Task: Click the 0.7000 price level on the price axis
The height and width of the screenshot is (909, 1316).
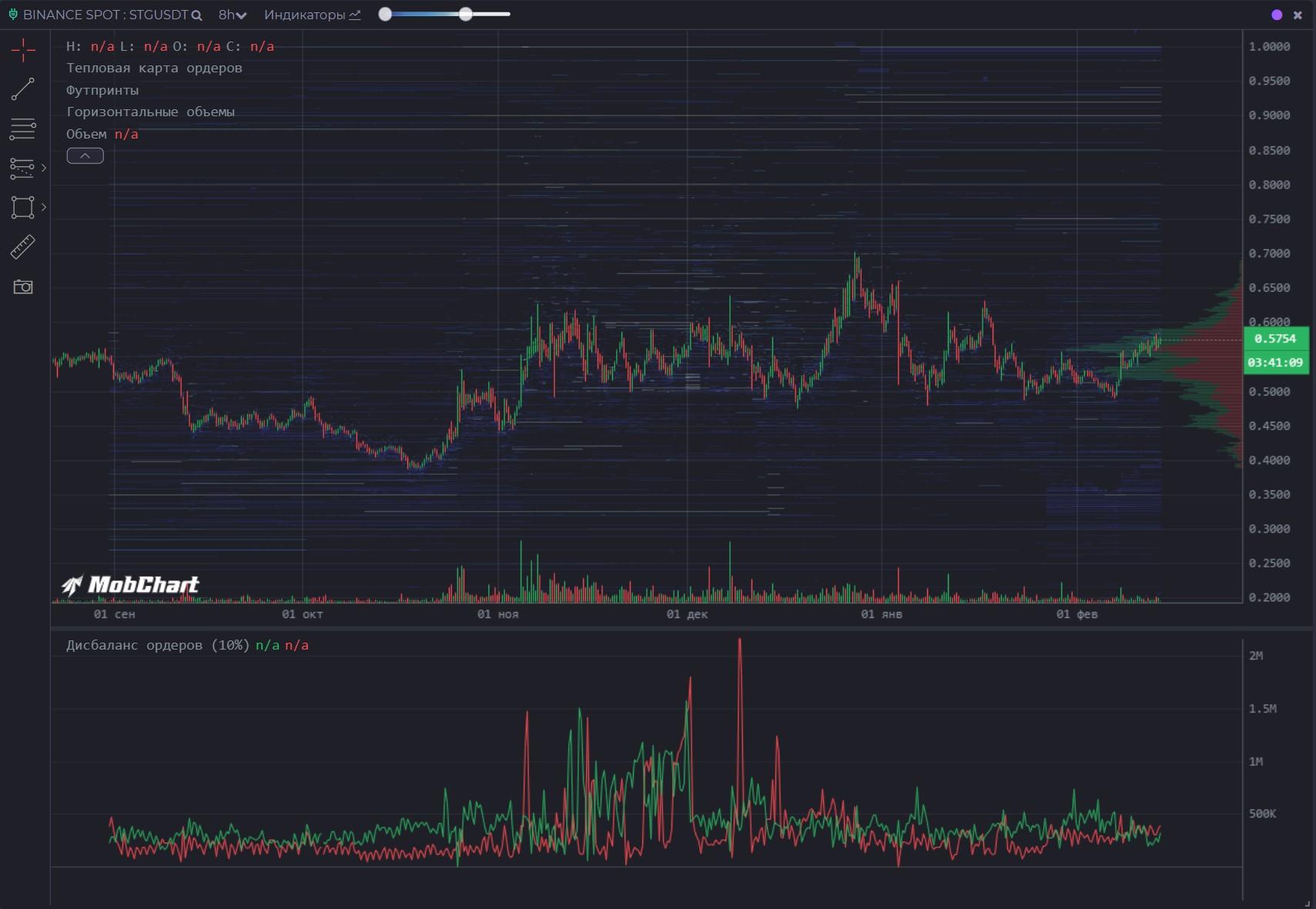Action: click(x=1269, y=254)
